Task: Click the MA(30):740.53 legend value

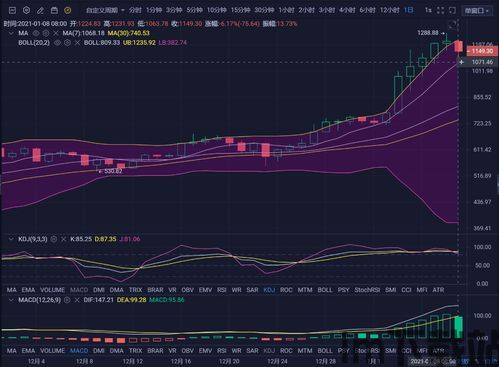Action: pyautogui.click(x=129, y=33)
